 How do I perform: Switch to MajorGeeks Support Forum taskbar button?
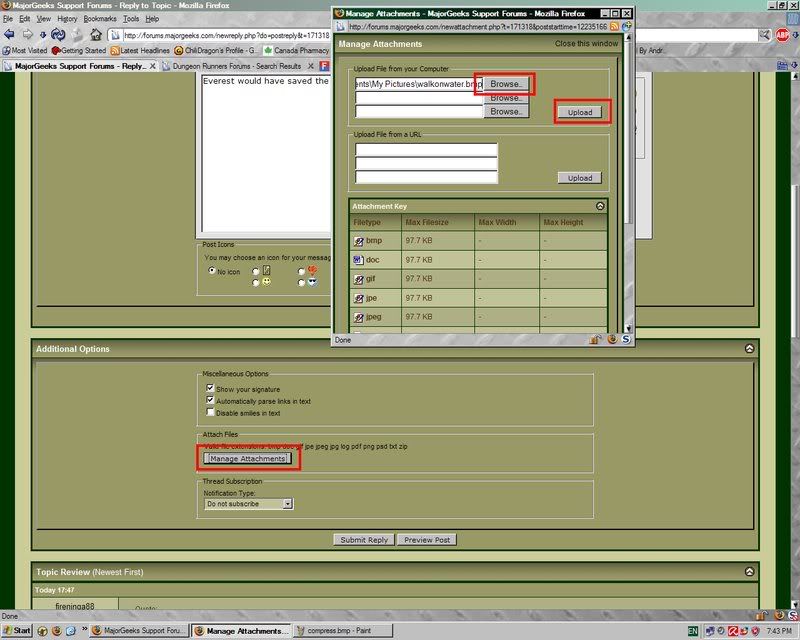coord(140,631)
